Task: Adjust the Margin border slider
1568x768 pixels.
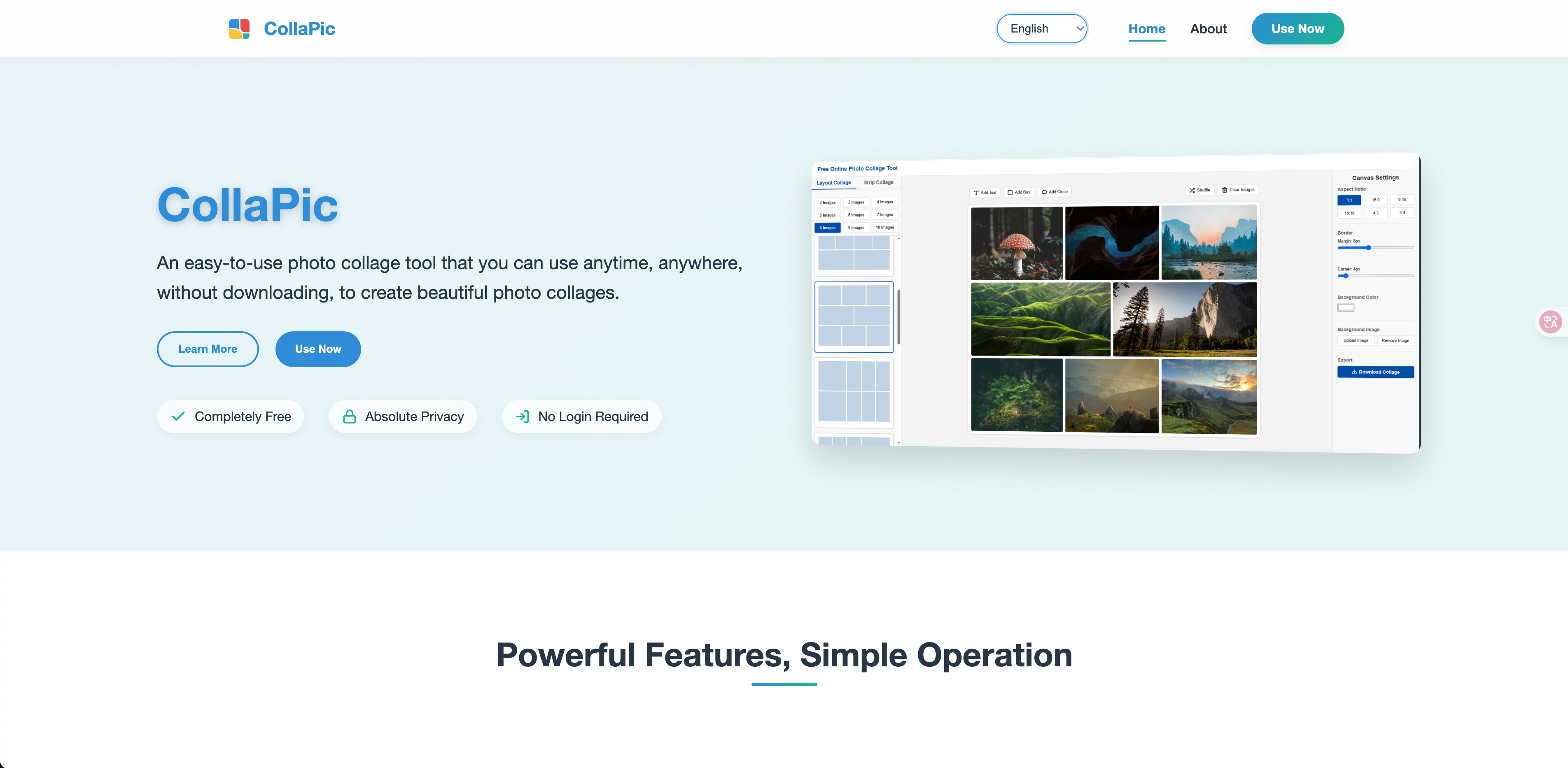Action: [1368, 248]
